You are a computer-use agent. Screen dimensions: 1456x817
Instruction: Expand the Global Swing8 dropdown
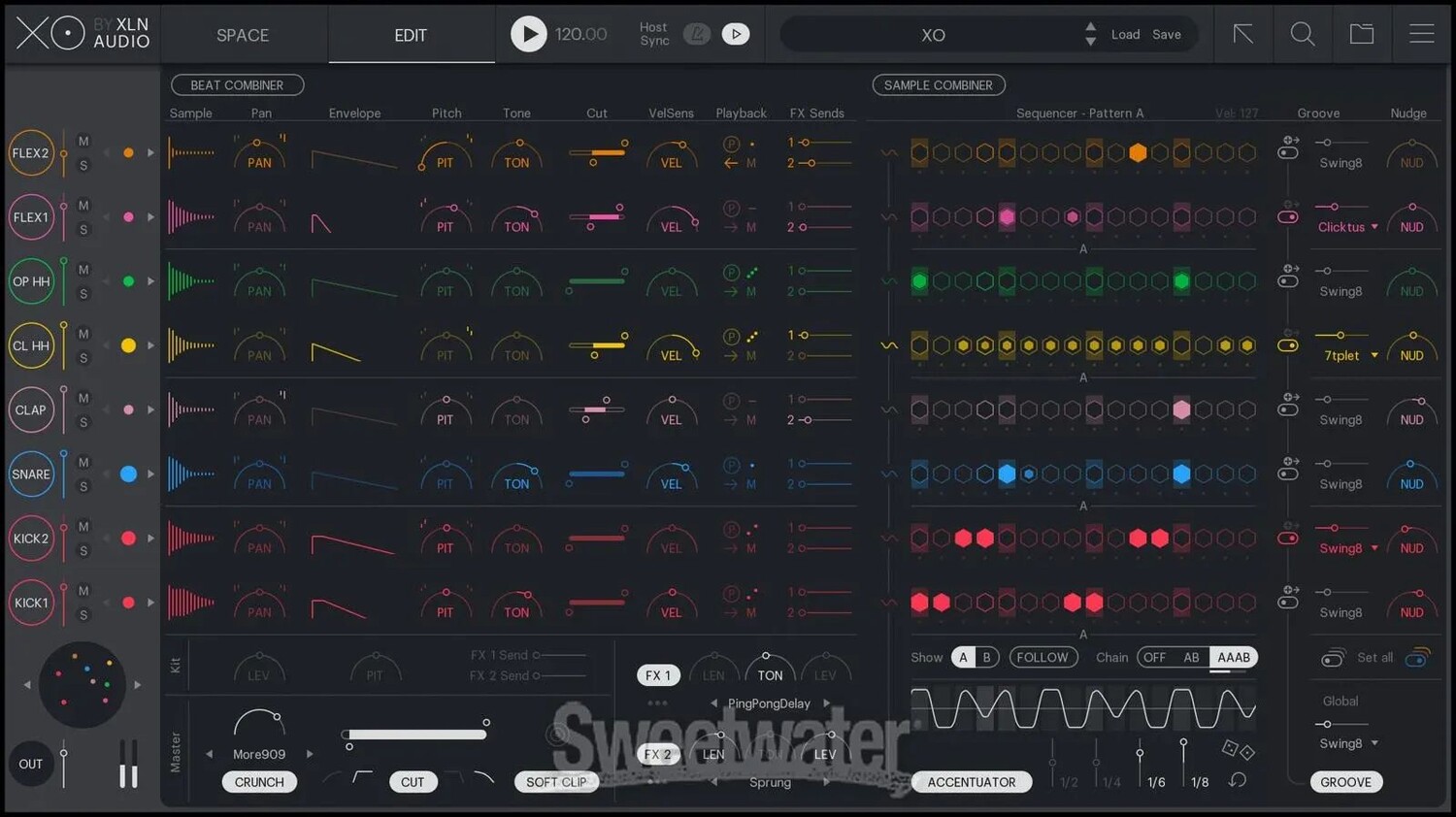[x=1348, y=744]
